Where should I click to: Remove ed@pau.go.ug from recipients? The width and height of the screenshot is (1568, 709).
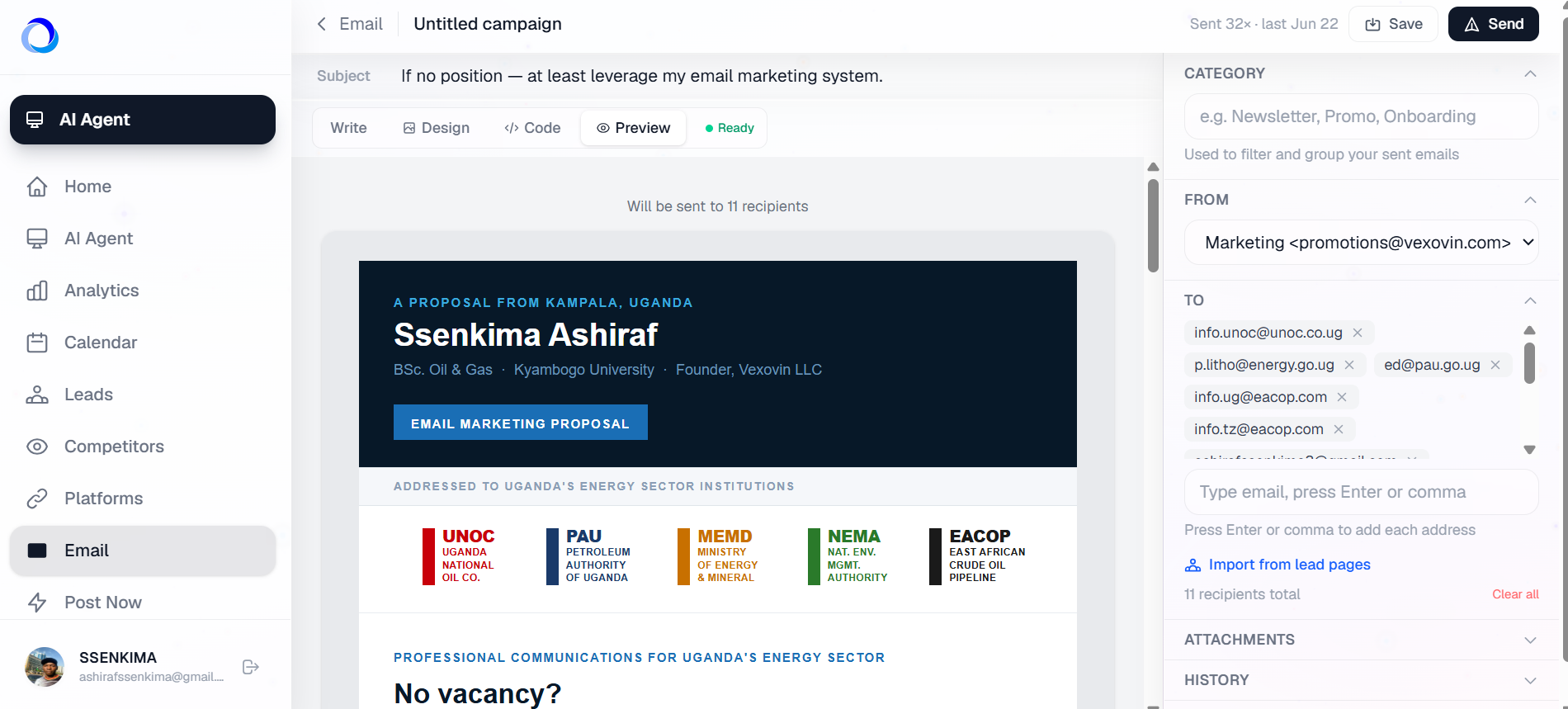[x=1495, y=365]
